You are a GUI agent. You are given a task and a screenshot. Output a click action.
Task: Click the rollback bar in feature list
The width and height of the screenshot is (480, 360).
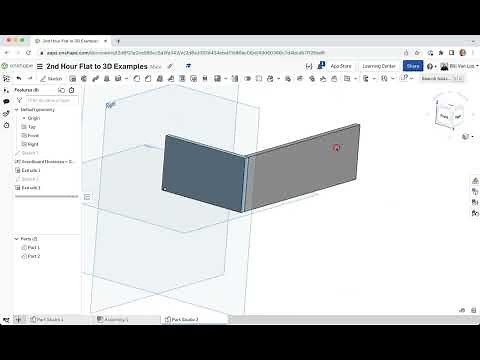46,196
